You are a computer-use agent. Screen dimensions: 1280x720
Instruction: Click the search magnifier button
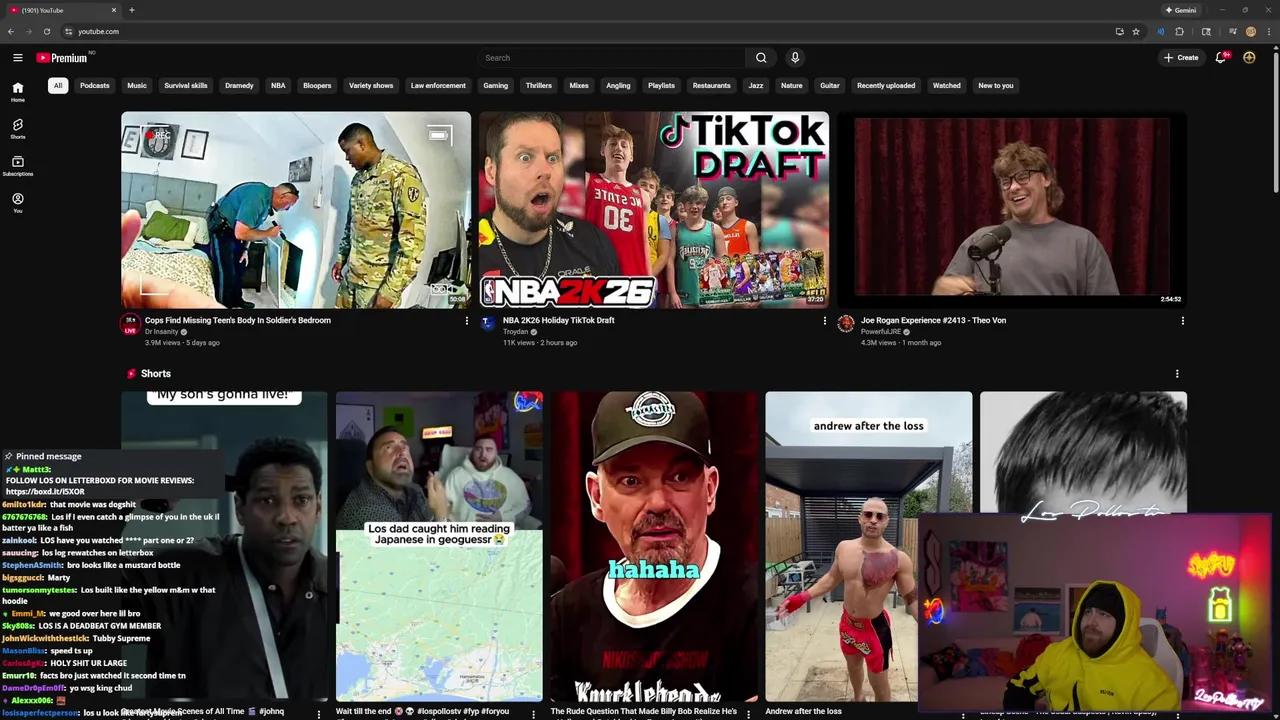(761, 58)
